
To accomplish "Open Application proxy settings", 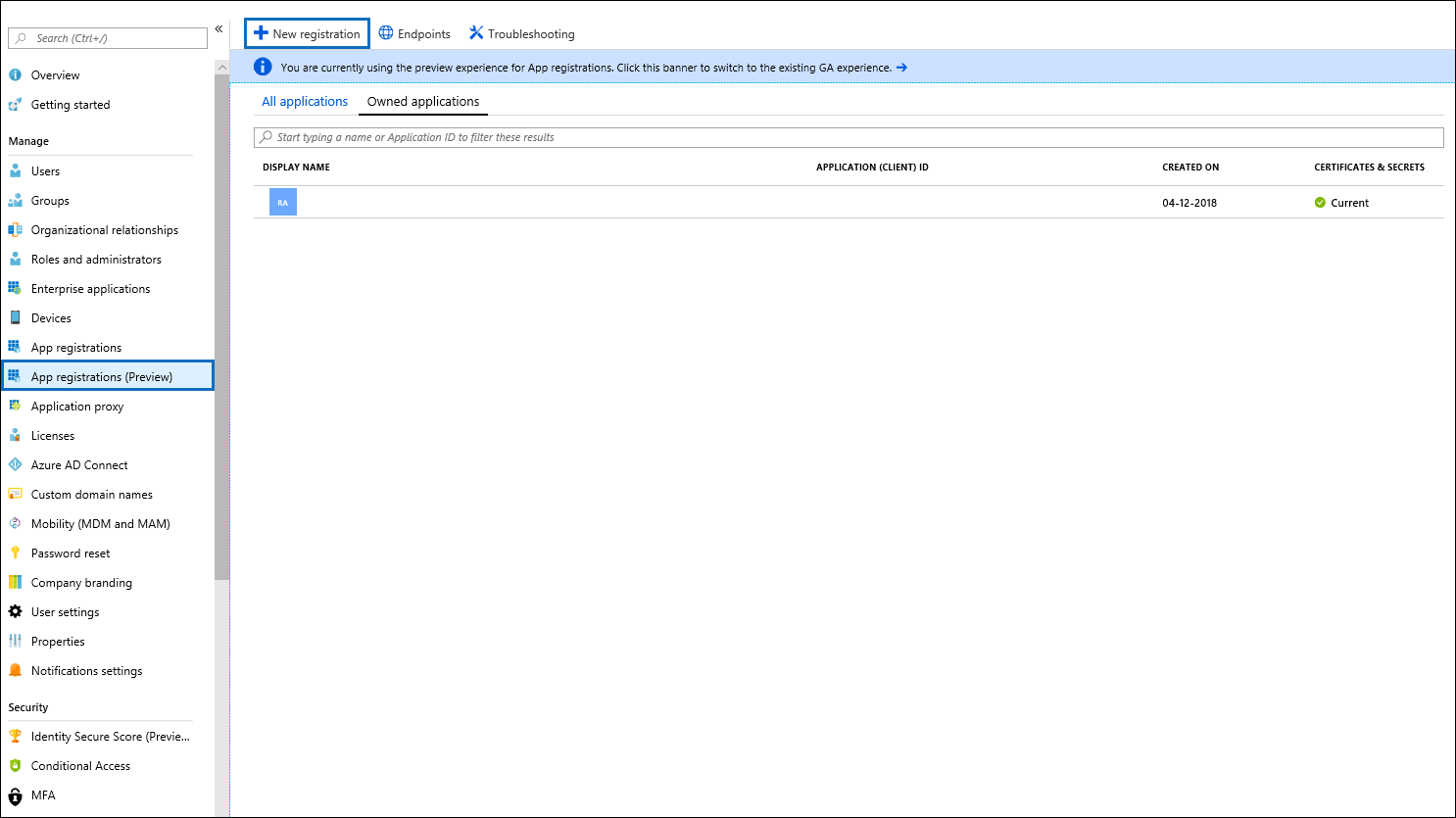I will 78,406.
